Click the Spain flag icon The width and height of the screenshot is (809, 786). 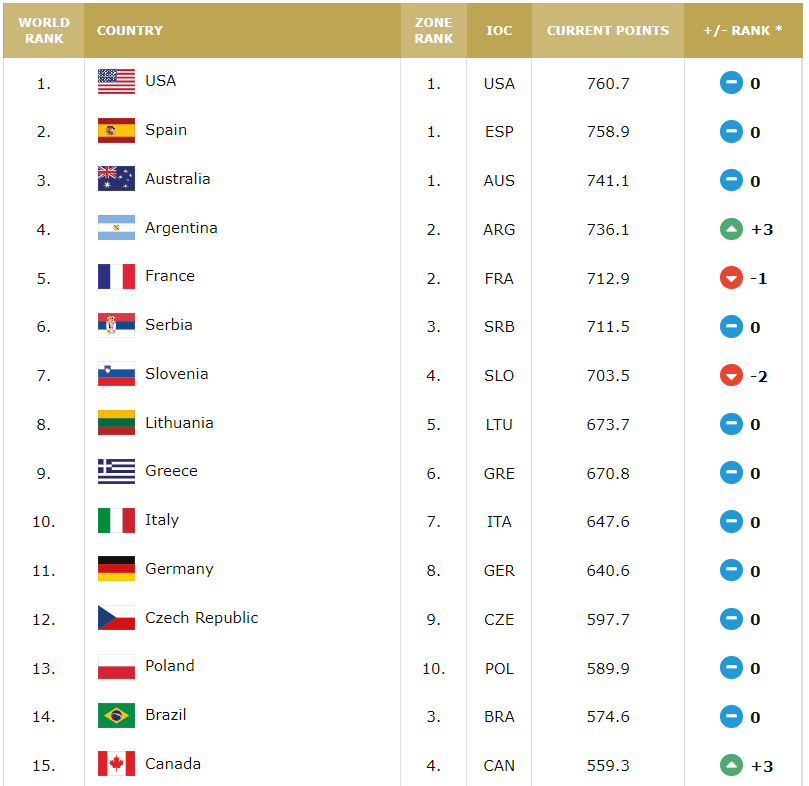point(116,131)
